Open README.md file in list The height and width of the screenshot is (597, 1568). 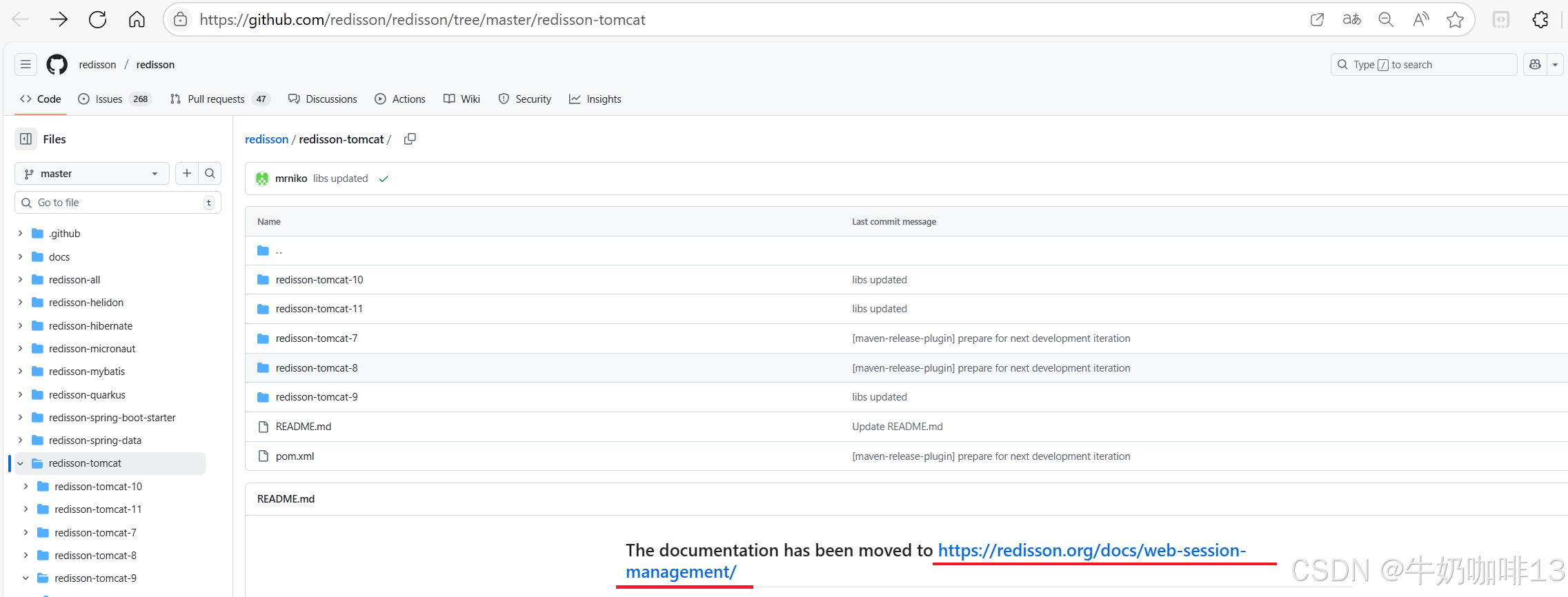pos(304,427)
